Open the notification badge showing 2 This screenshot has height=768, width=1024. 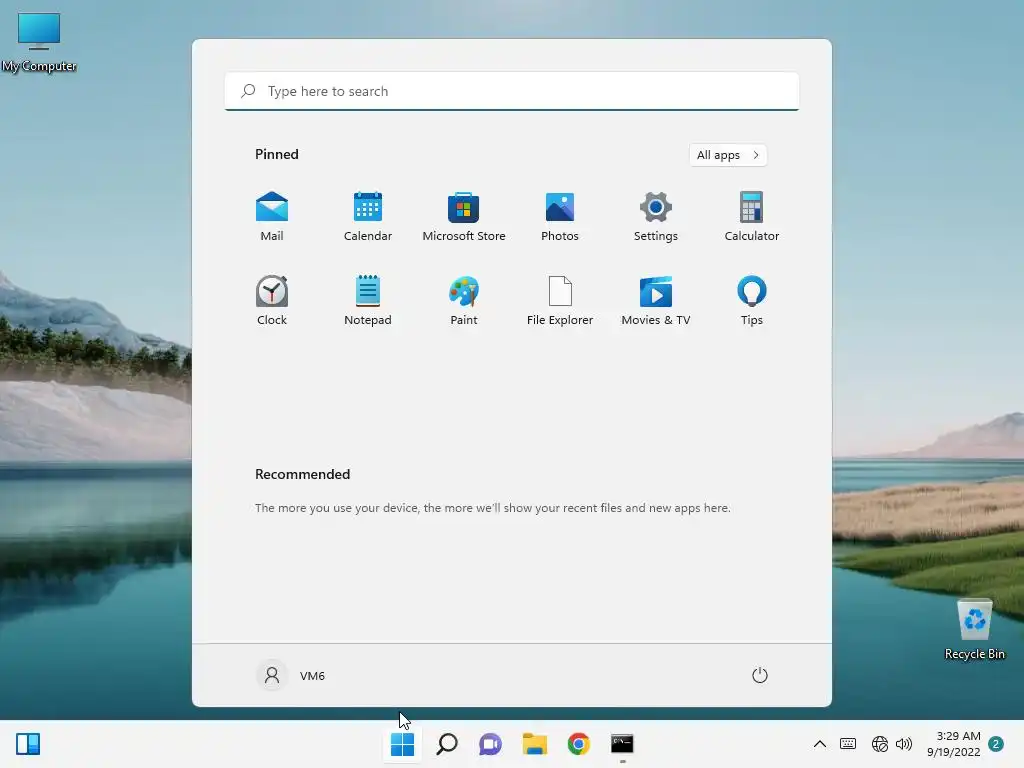coord(996,744)
